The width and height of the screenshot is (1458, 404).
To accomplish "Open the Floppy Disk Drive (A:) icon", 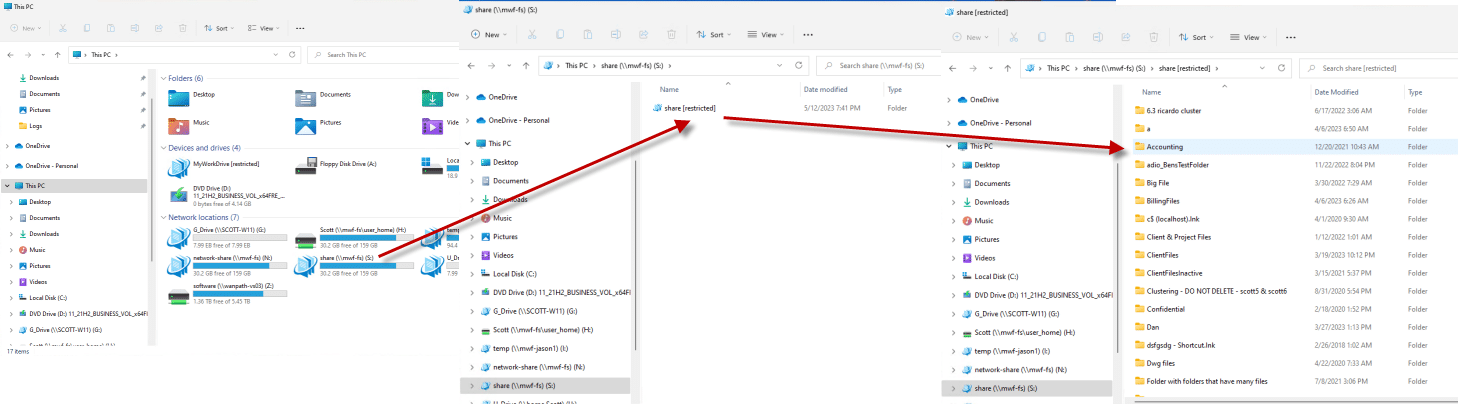I will pos(306,167).
